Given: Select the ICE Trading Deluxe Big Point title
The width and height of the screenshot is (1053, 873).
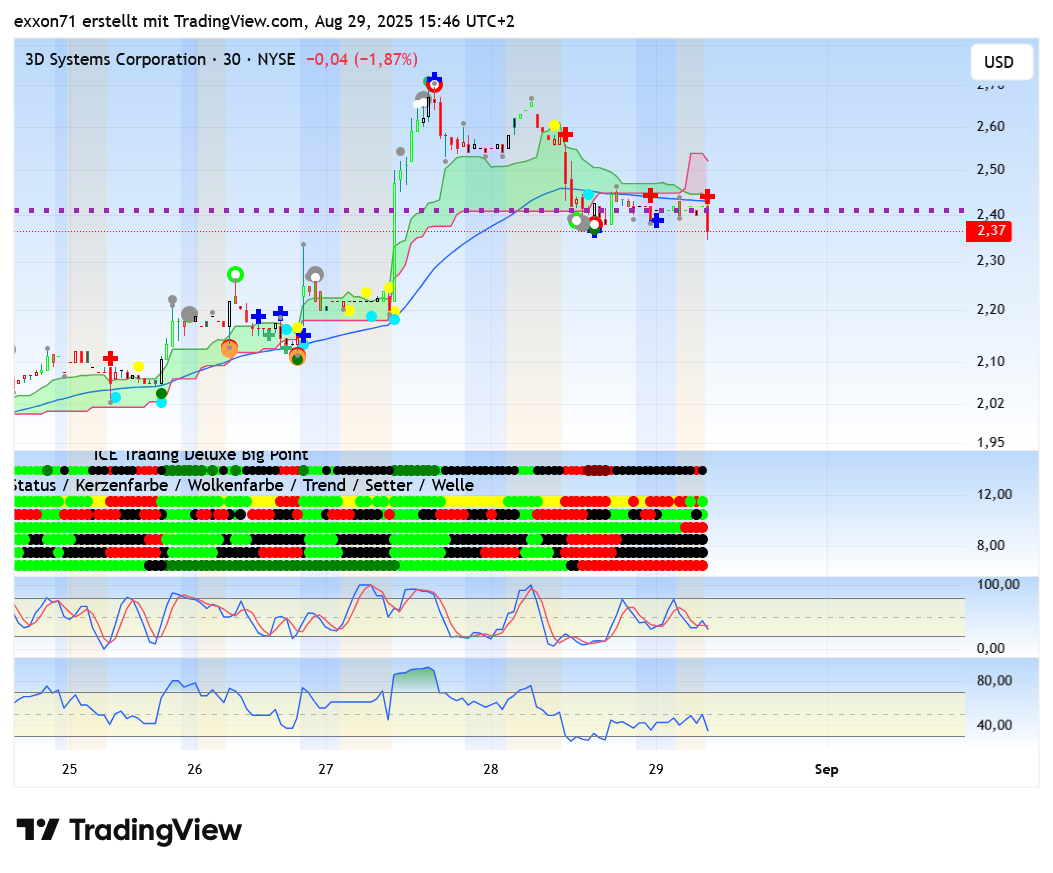Looking at the screenshot, I should coord(201,455).
